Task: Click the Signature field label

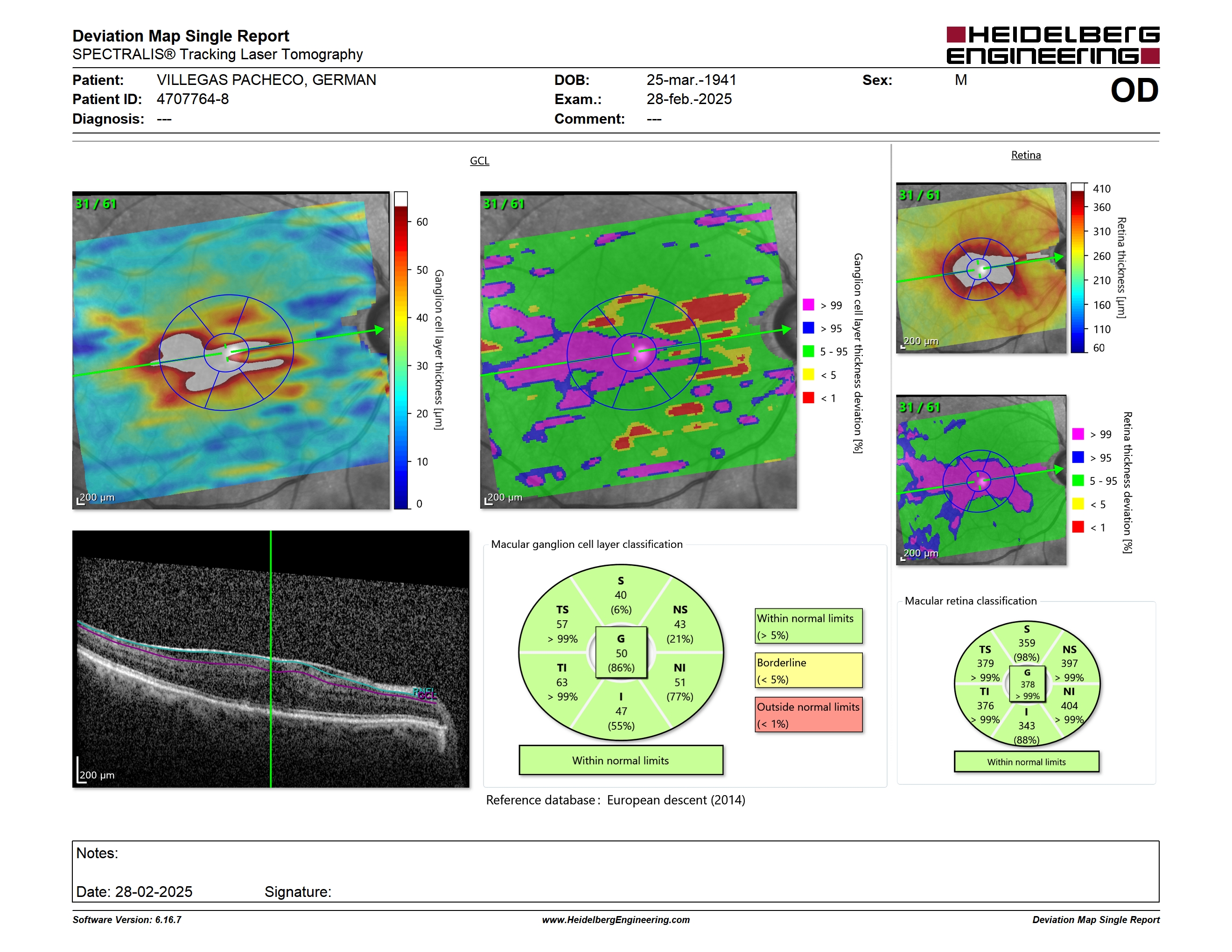Action: click(298, 892)
